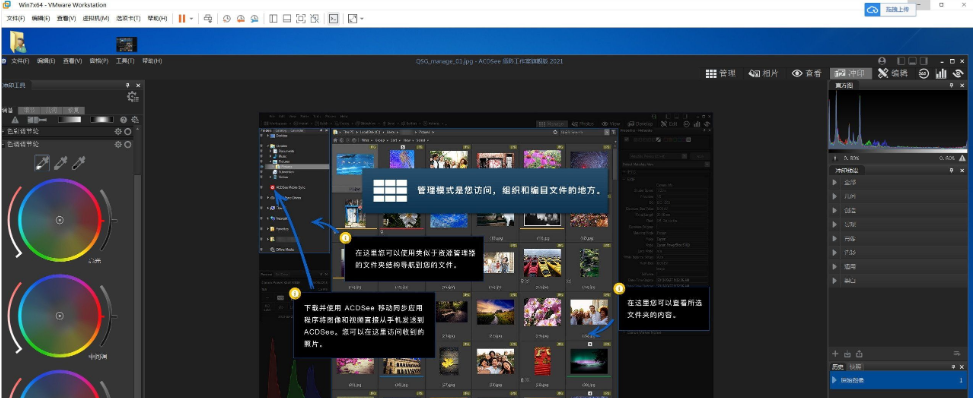Open settings gear for the 色彩 wheel group

[x=118, y=132]
